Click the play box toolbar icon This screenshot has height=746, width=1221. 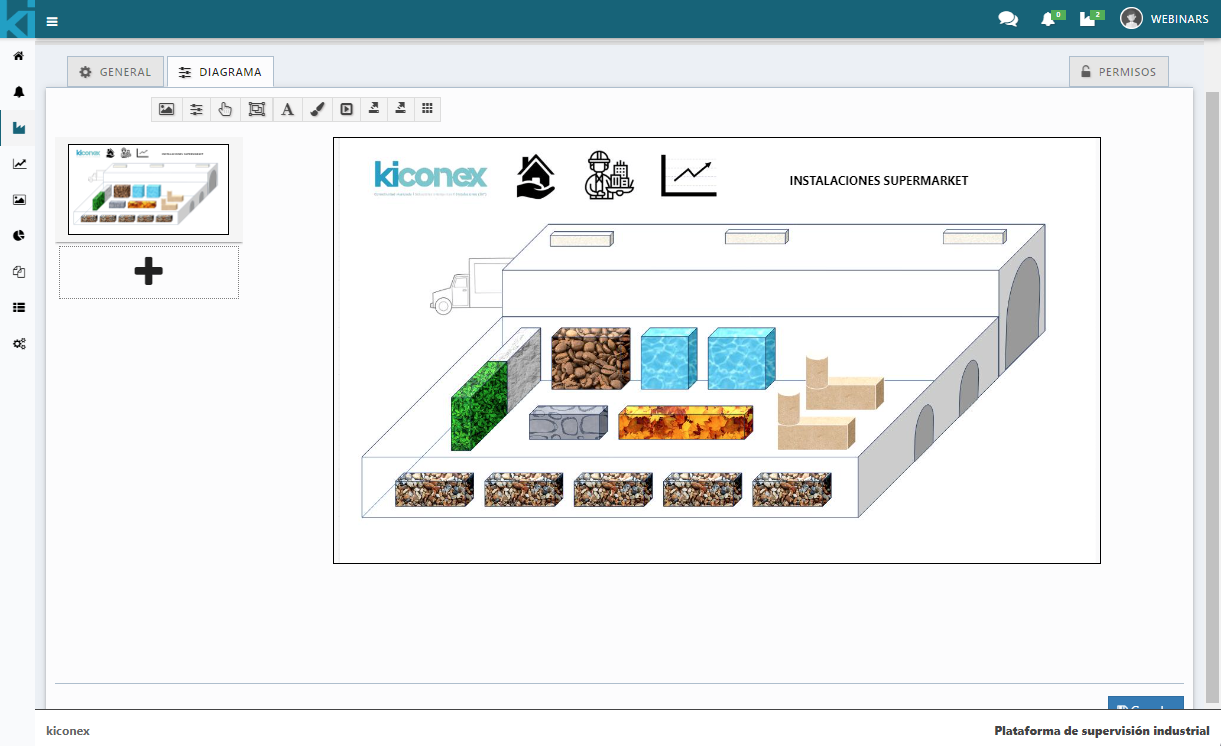click(346, 110)
